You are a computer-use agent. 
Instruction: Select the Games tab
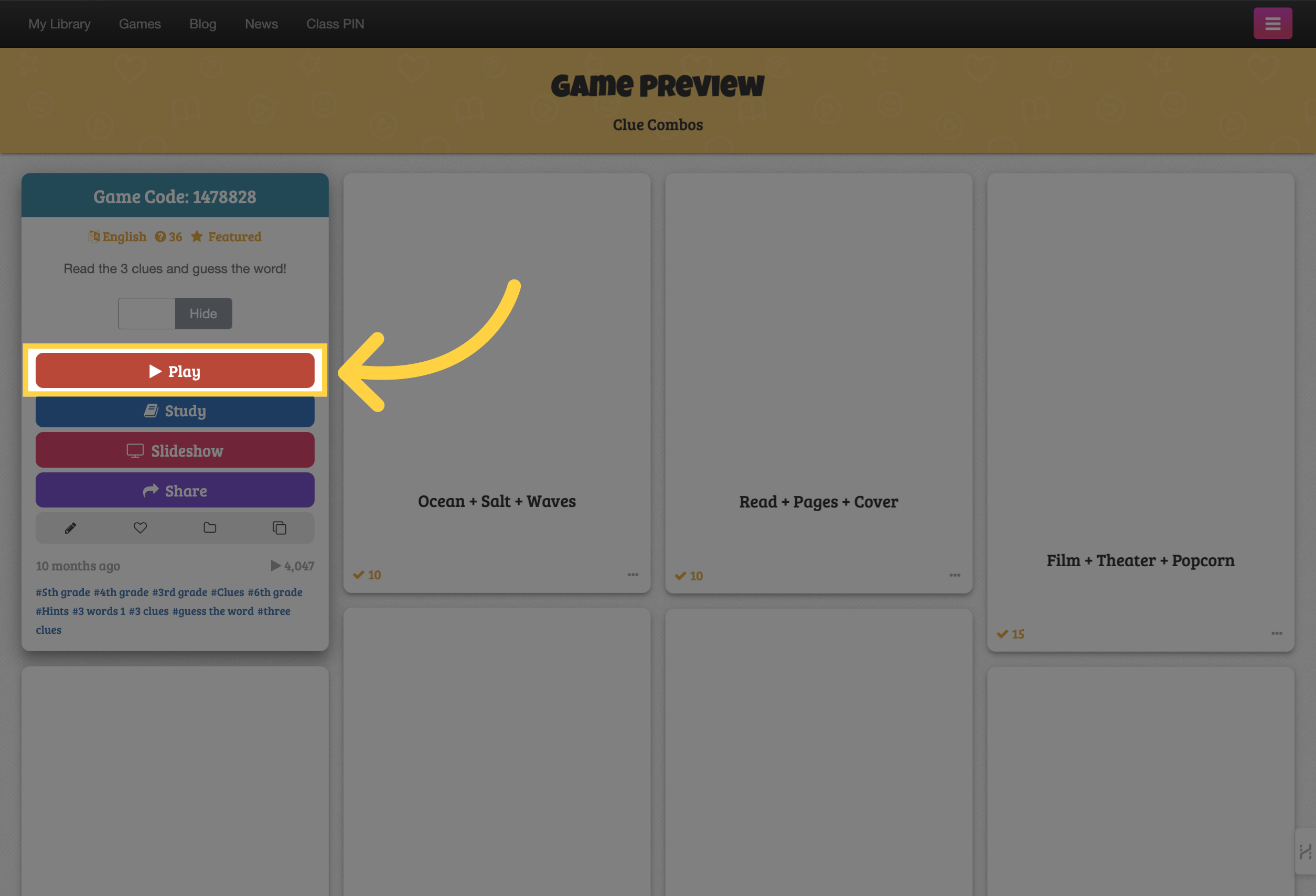(x=139, y=23)
